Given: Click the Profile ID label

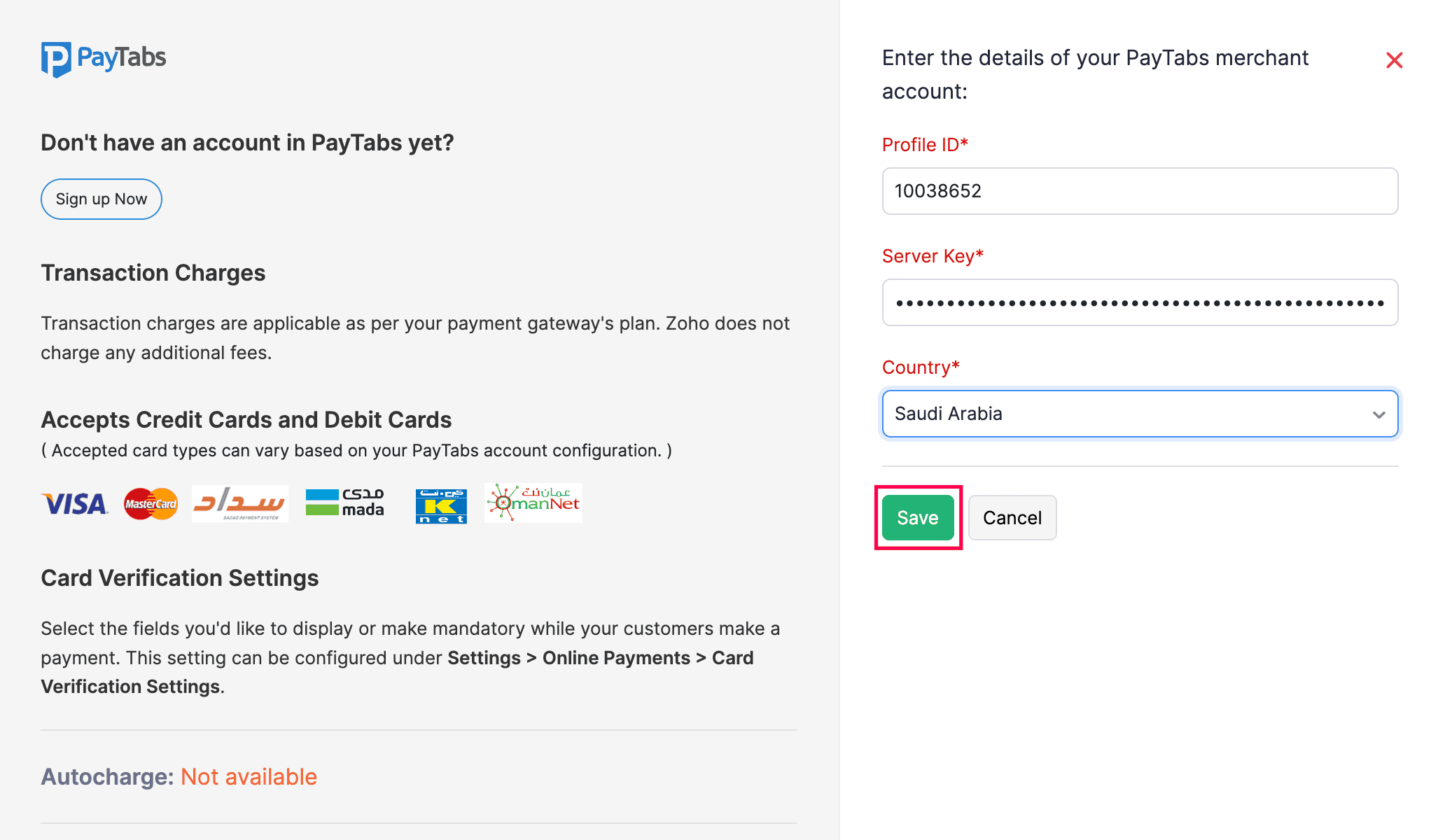Looking at the screenshot, I should [925, 145].
